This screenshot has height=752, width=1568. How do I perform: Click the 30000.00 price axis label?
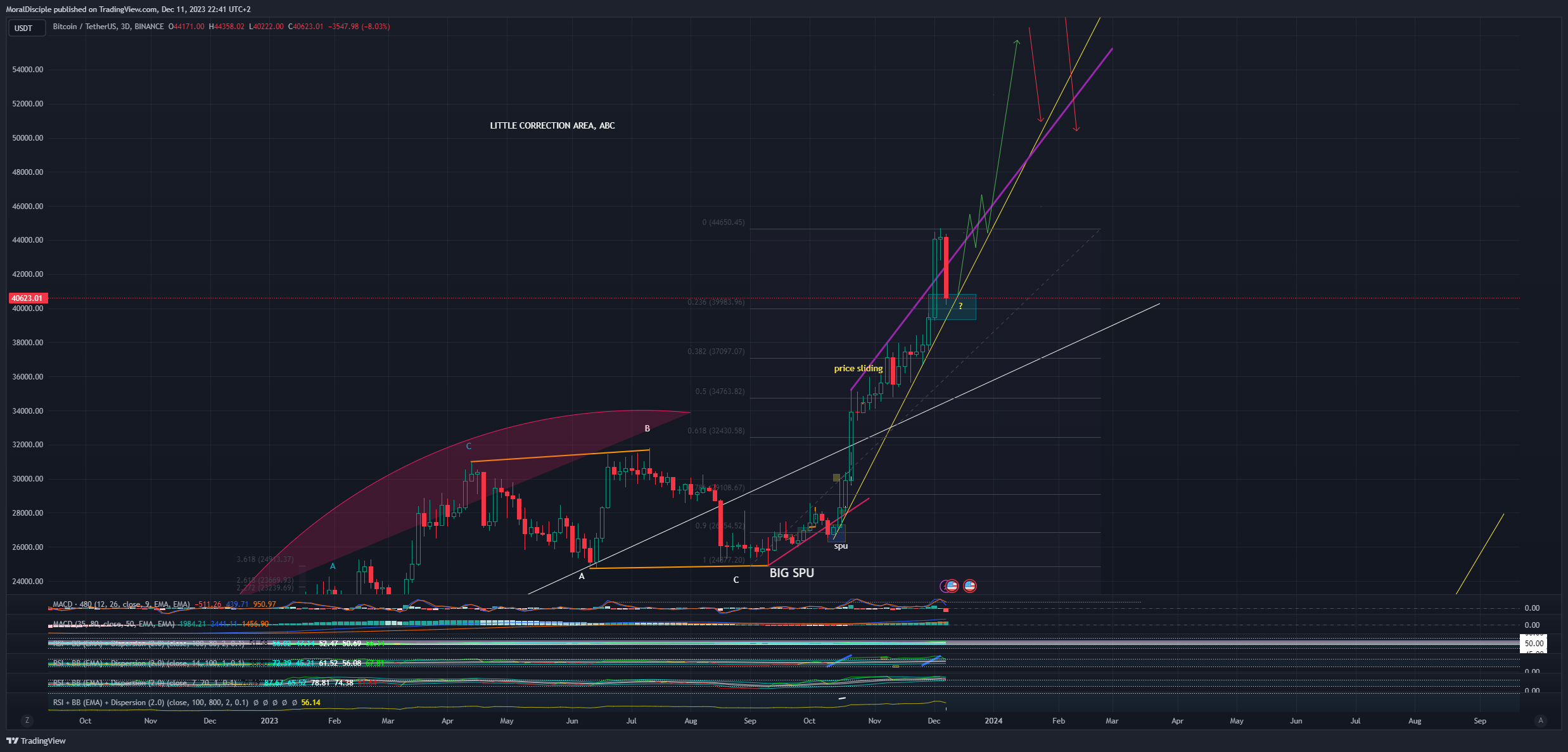tap(28, 479)
